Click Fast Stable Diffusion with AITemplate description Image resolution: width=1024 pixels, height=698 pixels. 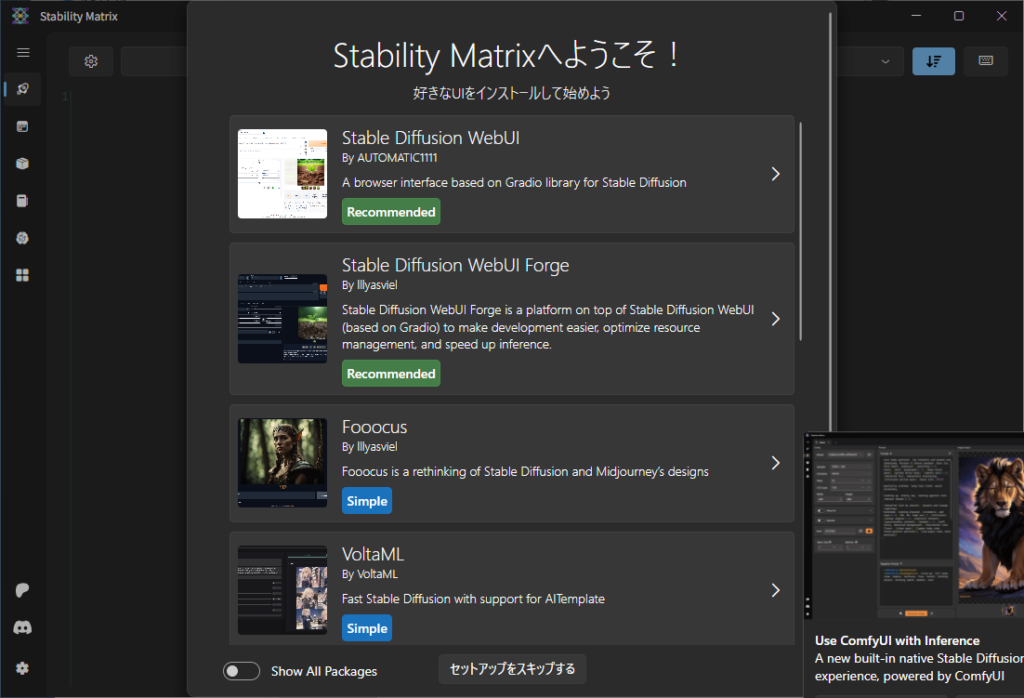coord(473,599)
